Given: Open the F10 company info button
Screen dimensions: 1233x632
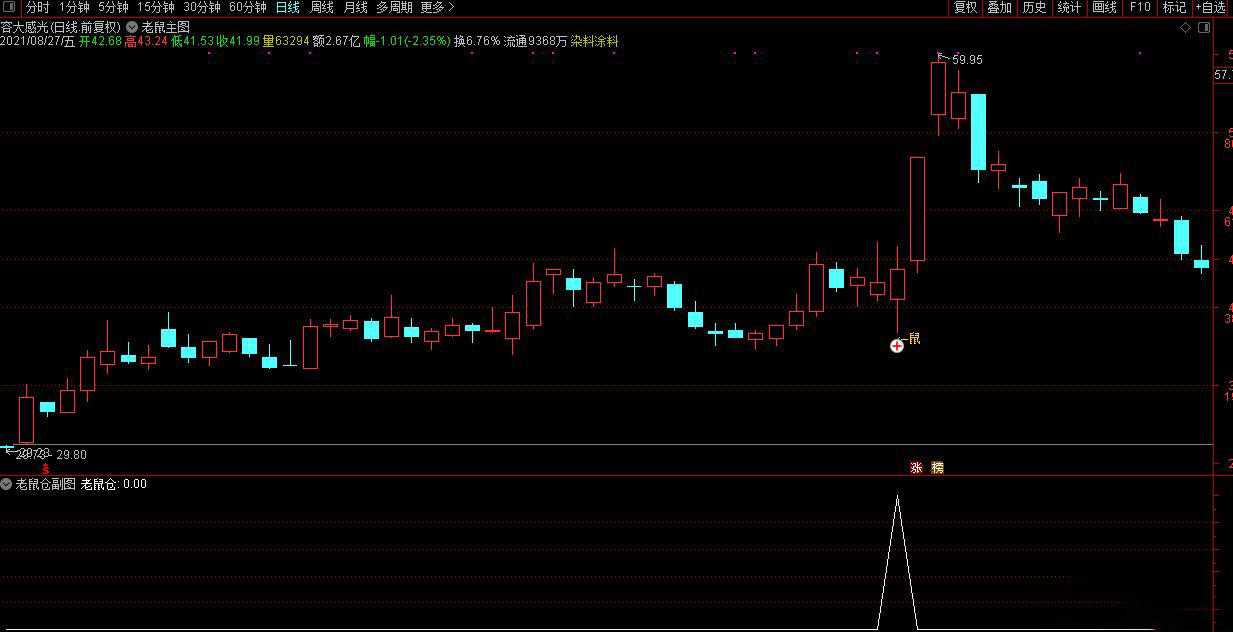Looking at the screenshot, I should tap(1140, 8).
